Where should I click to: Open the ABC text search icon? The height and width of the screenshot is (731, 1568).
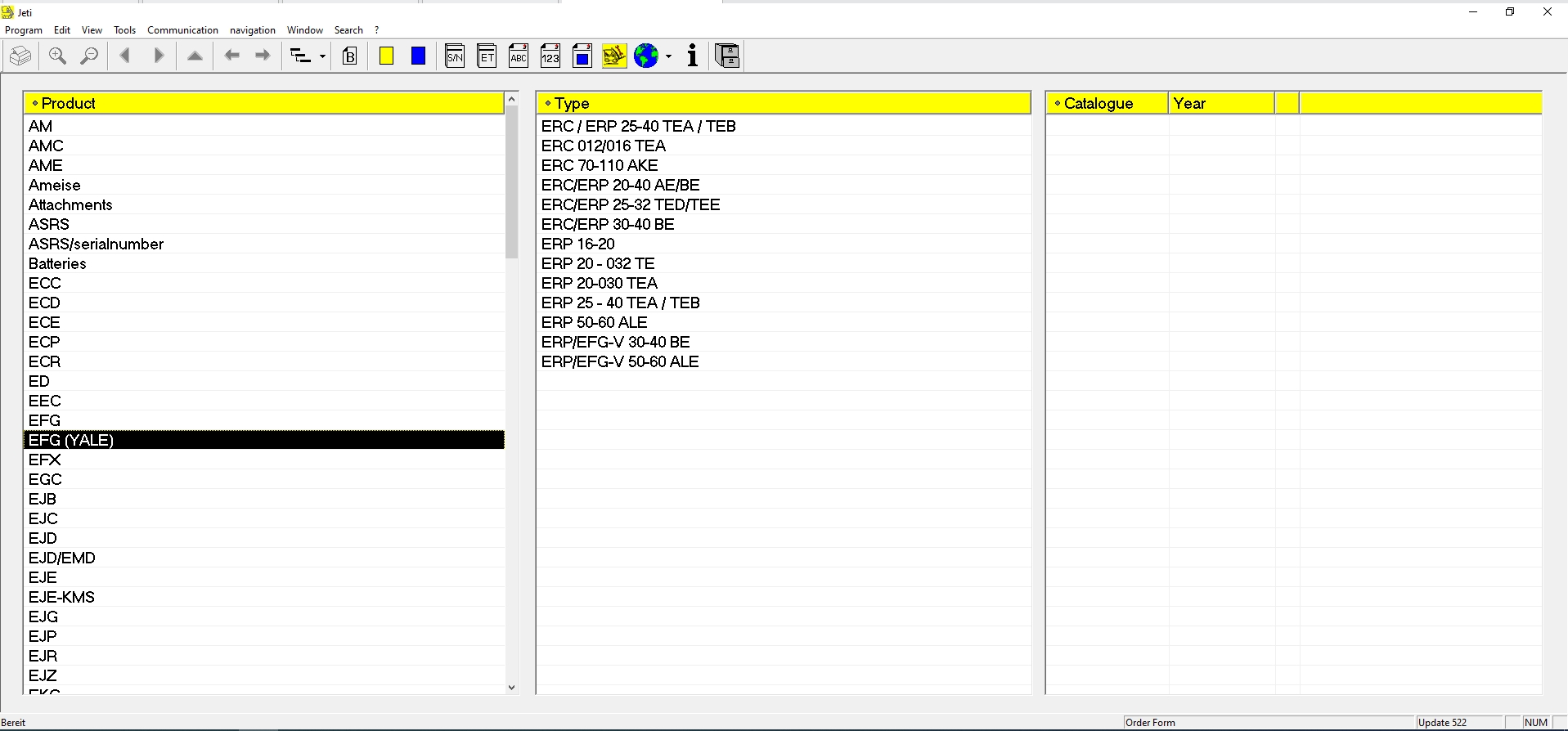519,56
